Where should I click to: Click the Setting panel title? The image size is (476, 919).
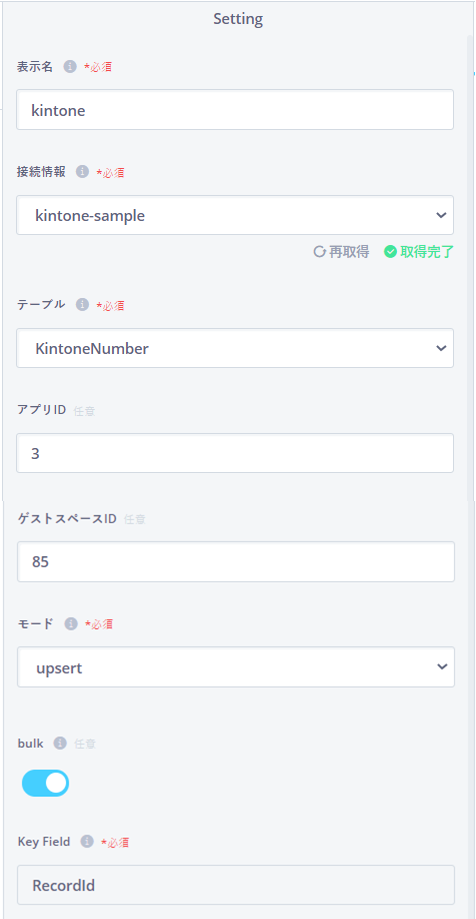(238, 19)
